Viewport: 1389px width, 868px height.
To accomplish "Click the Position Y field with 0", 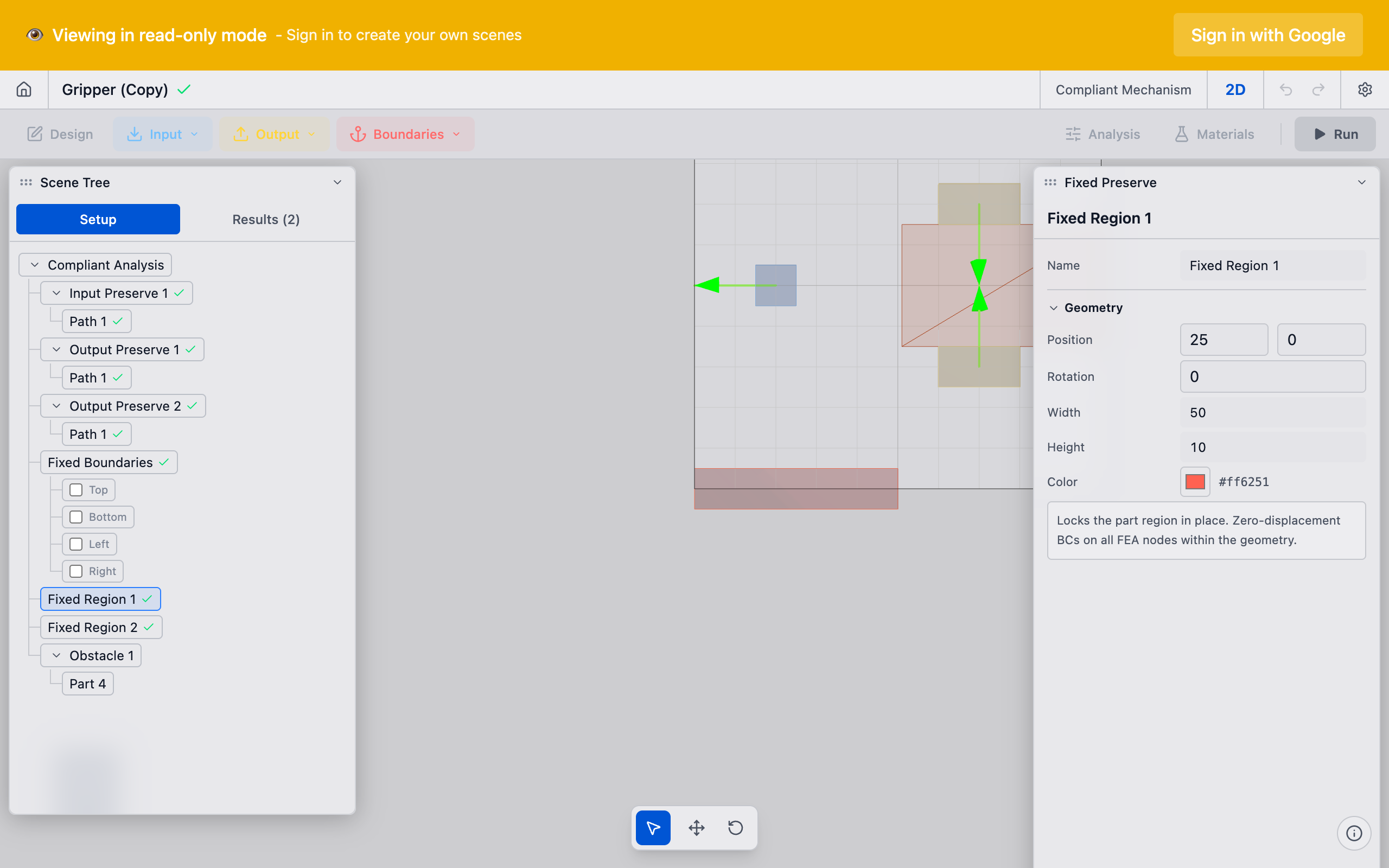I will (1321, 339).
